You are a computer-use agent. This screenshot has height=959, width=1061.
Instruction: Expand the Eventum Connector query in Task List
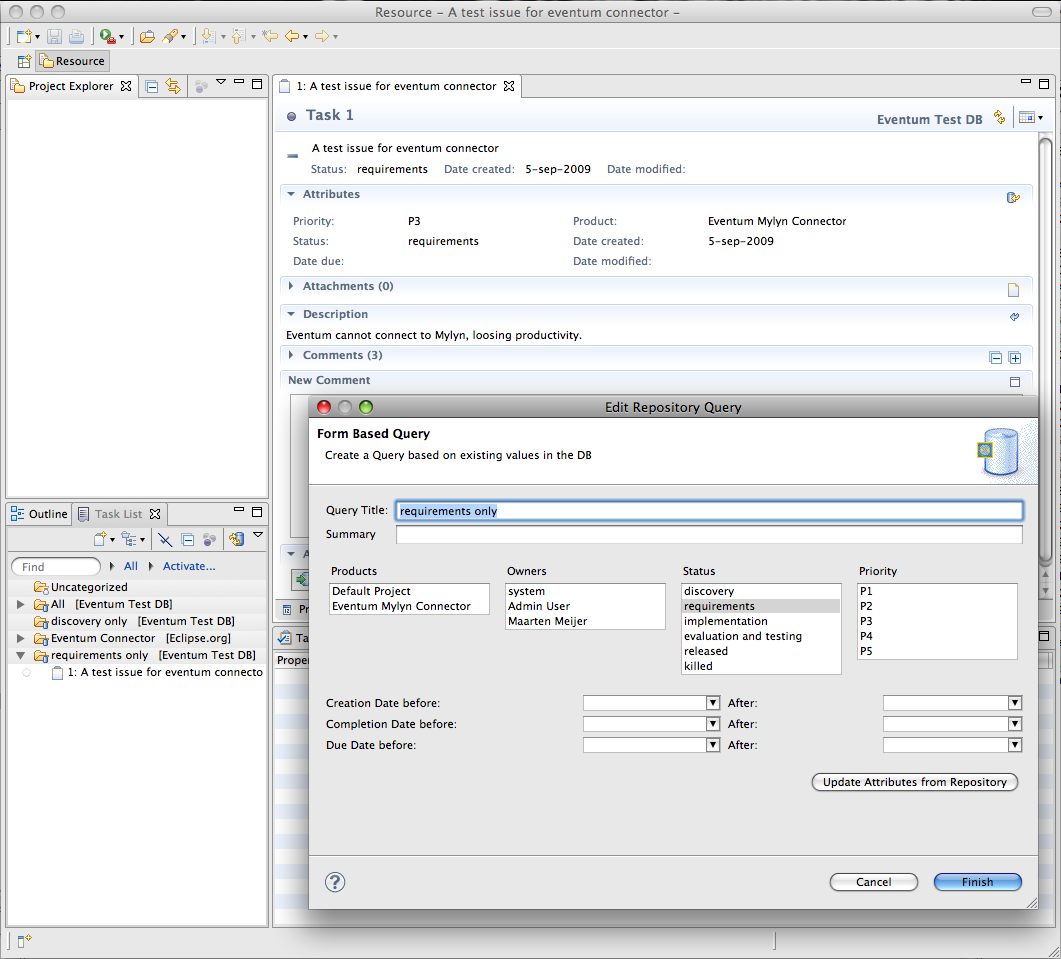(20, 637)
